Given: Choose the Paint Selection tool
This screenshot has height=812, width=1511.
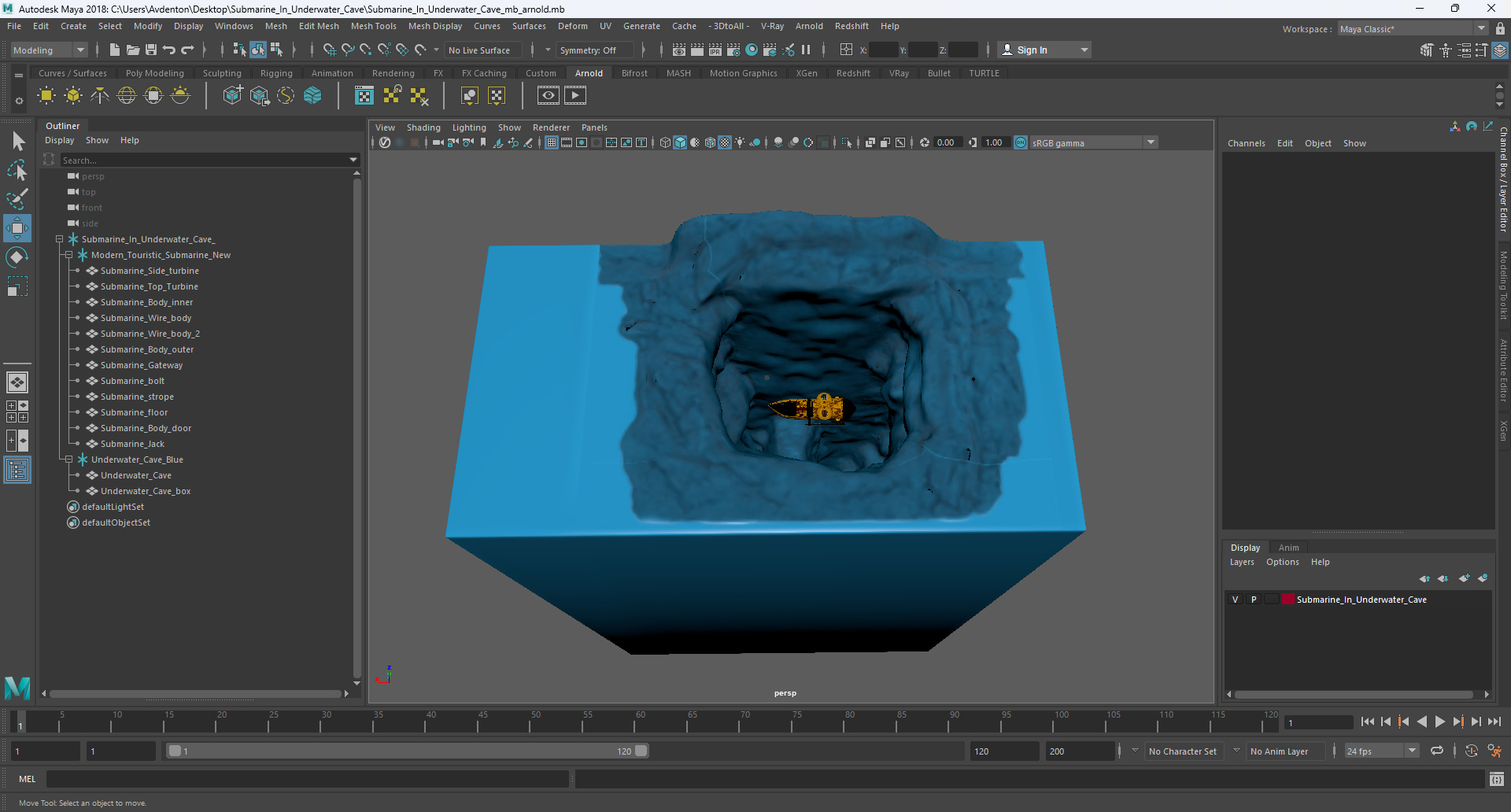Looking at the screenshot, I should (17, 198).
